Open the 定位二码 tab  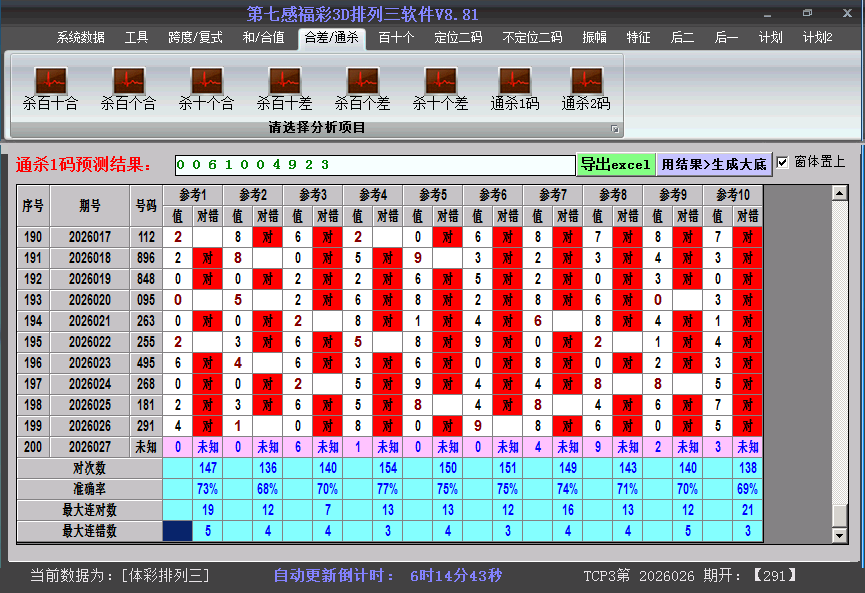(458, 38)
